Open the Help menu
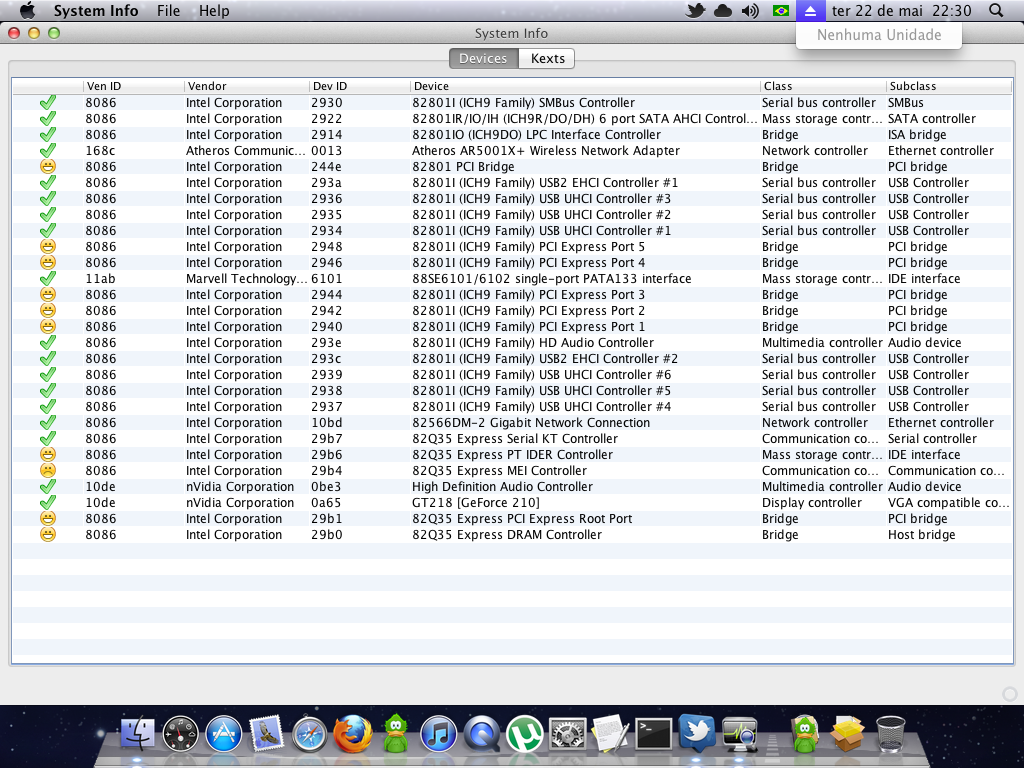1024x768 pixels. tap(214, 11)
